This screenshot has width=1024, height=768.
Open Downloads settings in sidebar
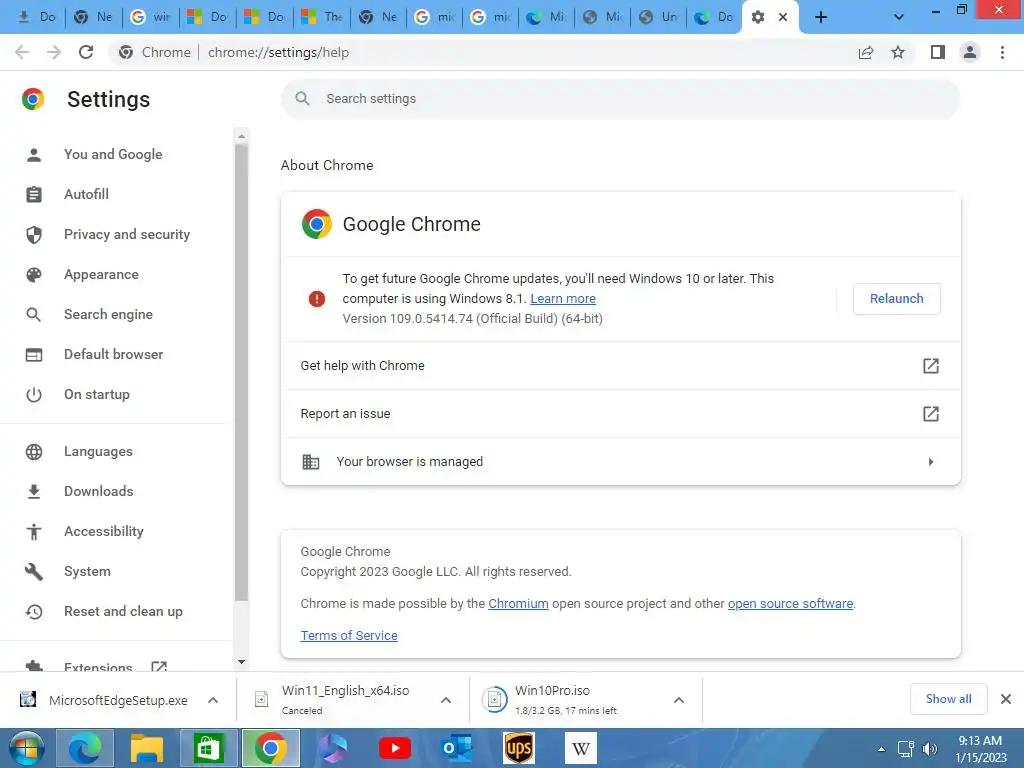click(x=99, y=491)
